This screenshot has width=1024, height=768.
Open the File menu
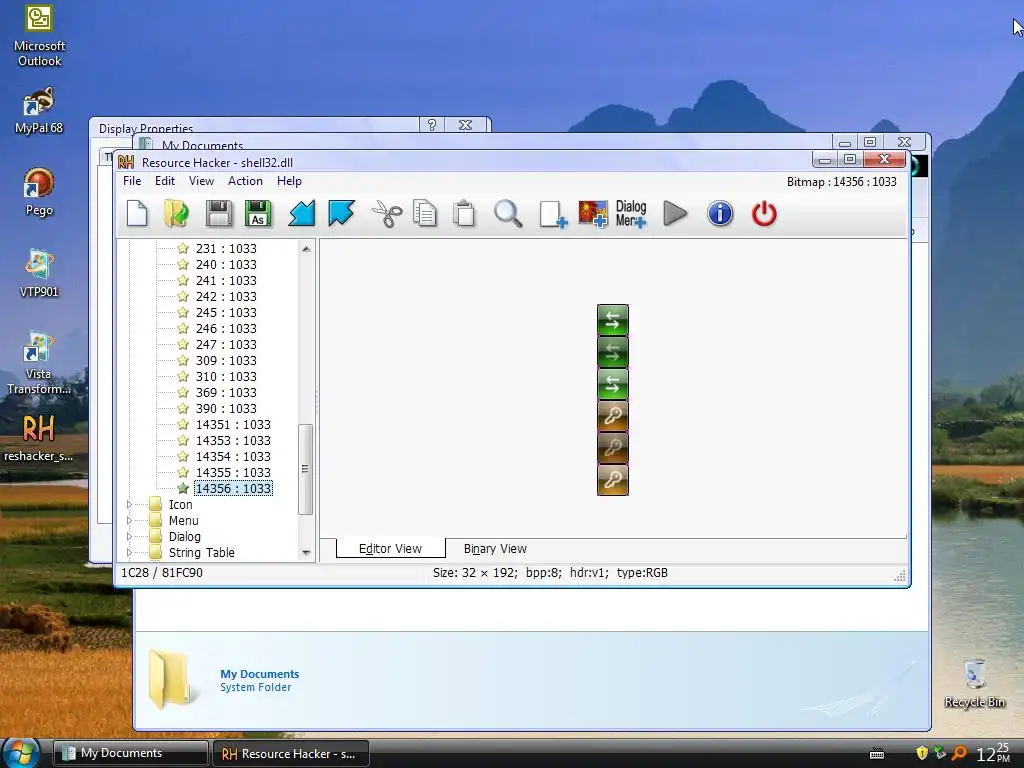coord(132,181)
